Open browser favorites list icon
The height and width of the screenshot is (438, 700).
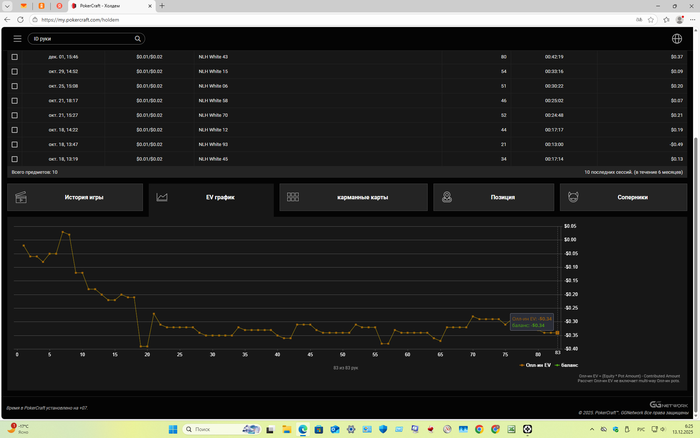coord(666,20)
